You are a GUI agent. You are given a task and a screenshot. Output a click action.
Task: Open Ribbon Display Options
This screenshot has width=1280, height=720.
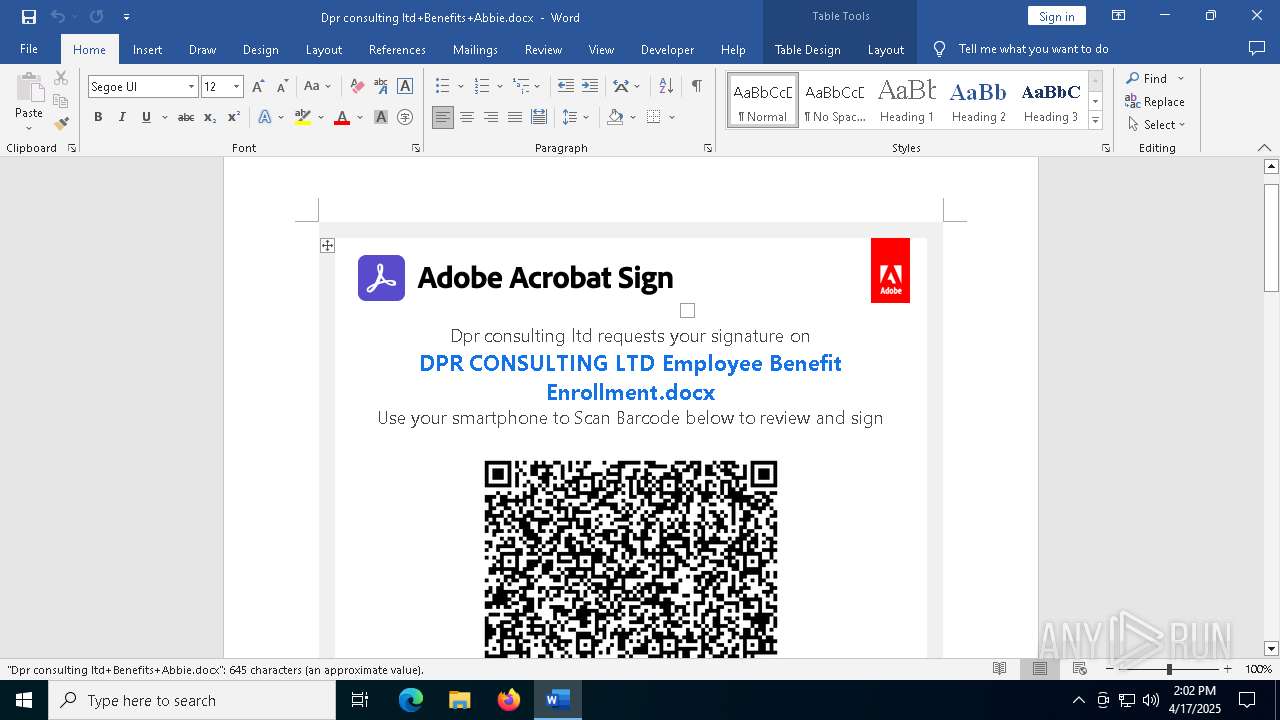[x=1119, y=16]
